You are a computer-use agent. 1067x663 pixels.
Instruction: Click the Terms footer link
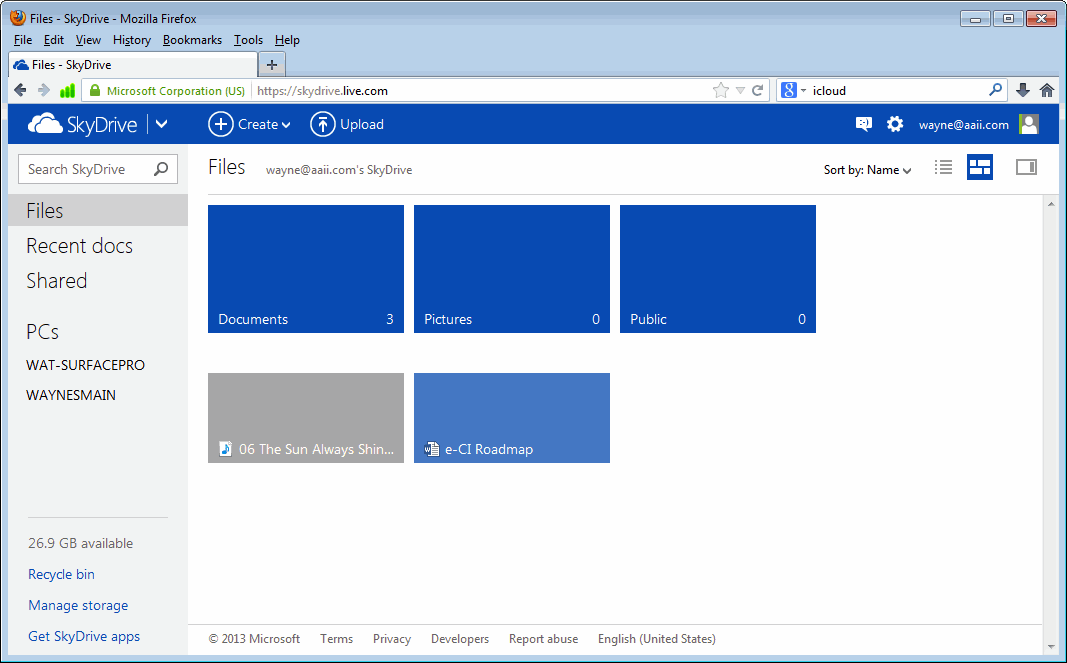336,638
